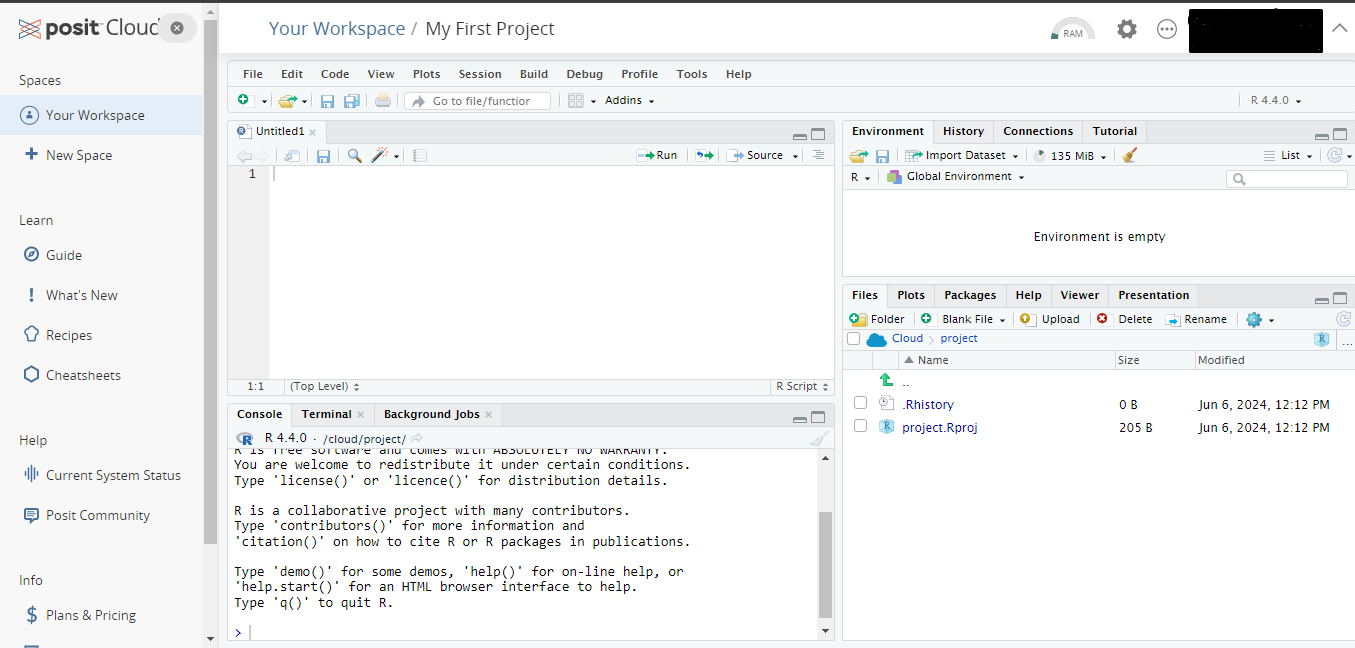The image size is (1355, 648).
Task: Save workspace icon in Environment pane
Action: coord(882,156)
